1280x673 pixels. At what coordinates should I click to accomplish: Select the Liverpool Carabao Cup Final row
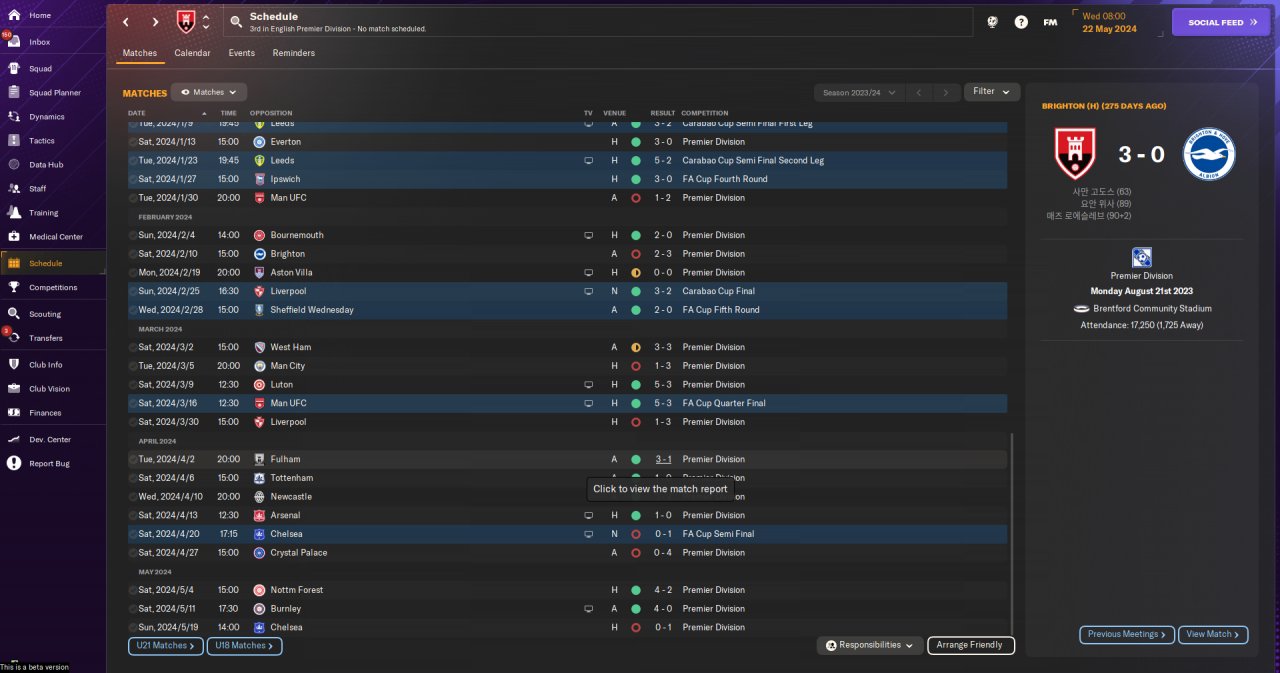567,291
